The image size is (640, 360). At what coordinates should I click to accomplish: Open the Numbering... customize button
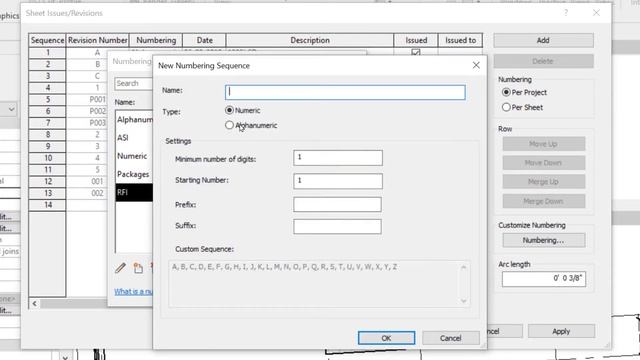544,240
